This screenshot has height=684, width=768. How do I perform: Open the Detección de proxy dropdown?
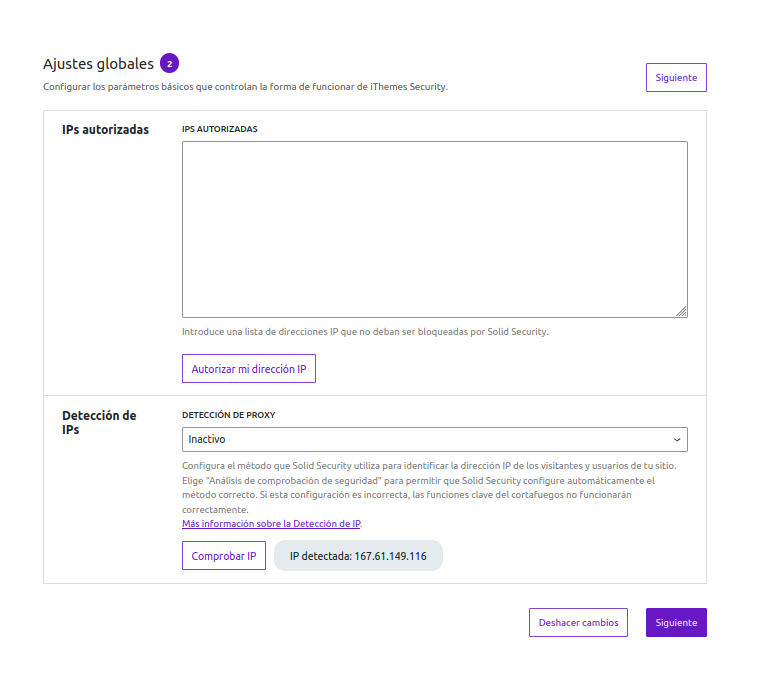pos(434,439)
